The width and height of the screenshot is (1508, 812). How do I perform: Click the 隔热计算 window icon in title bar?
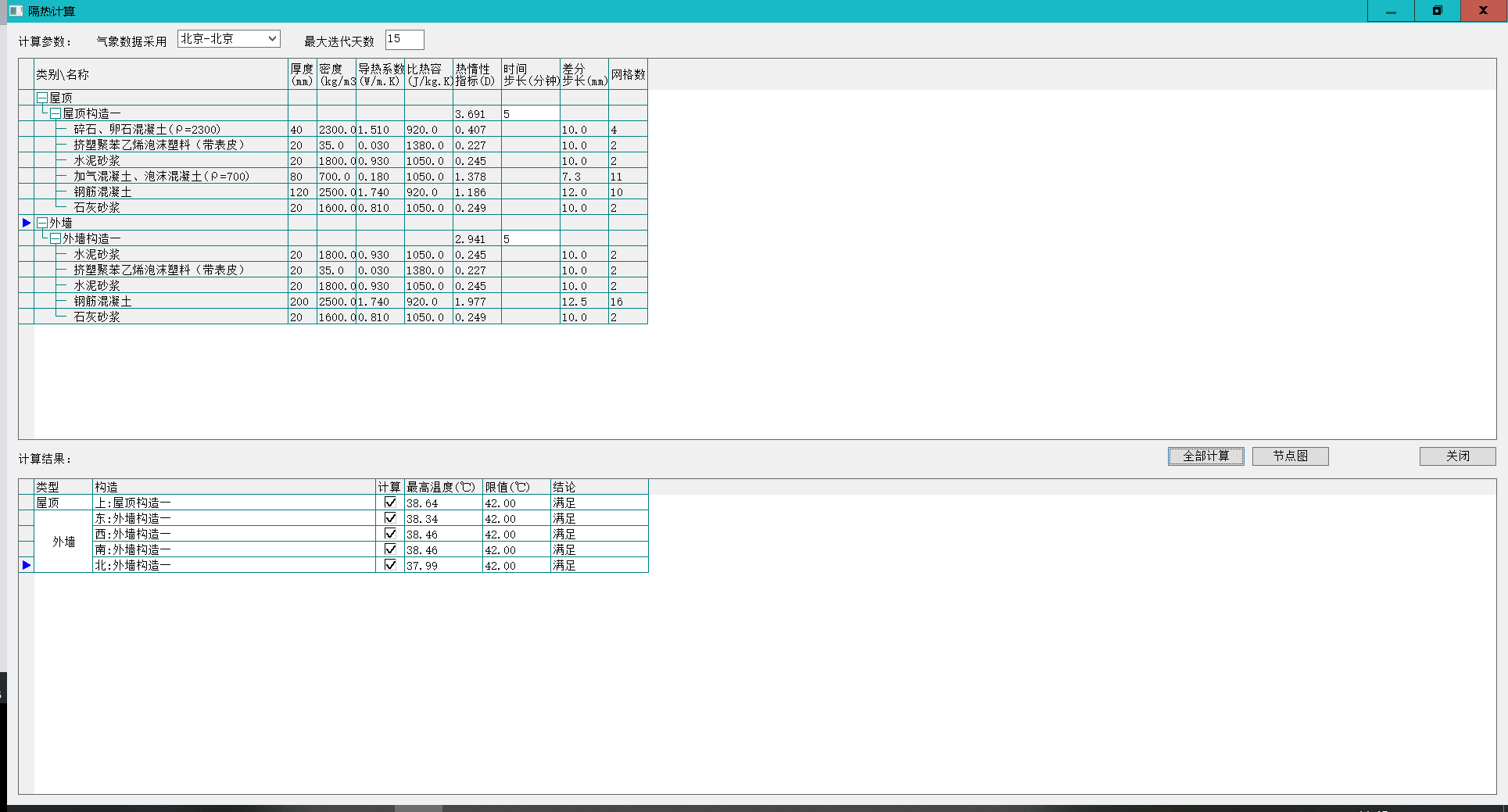(x=15, y=11)
